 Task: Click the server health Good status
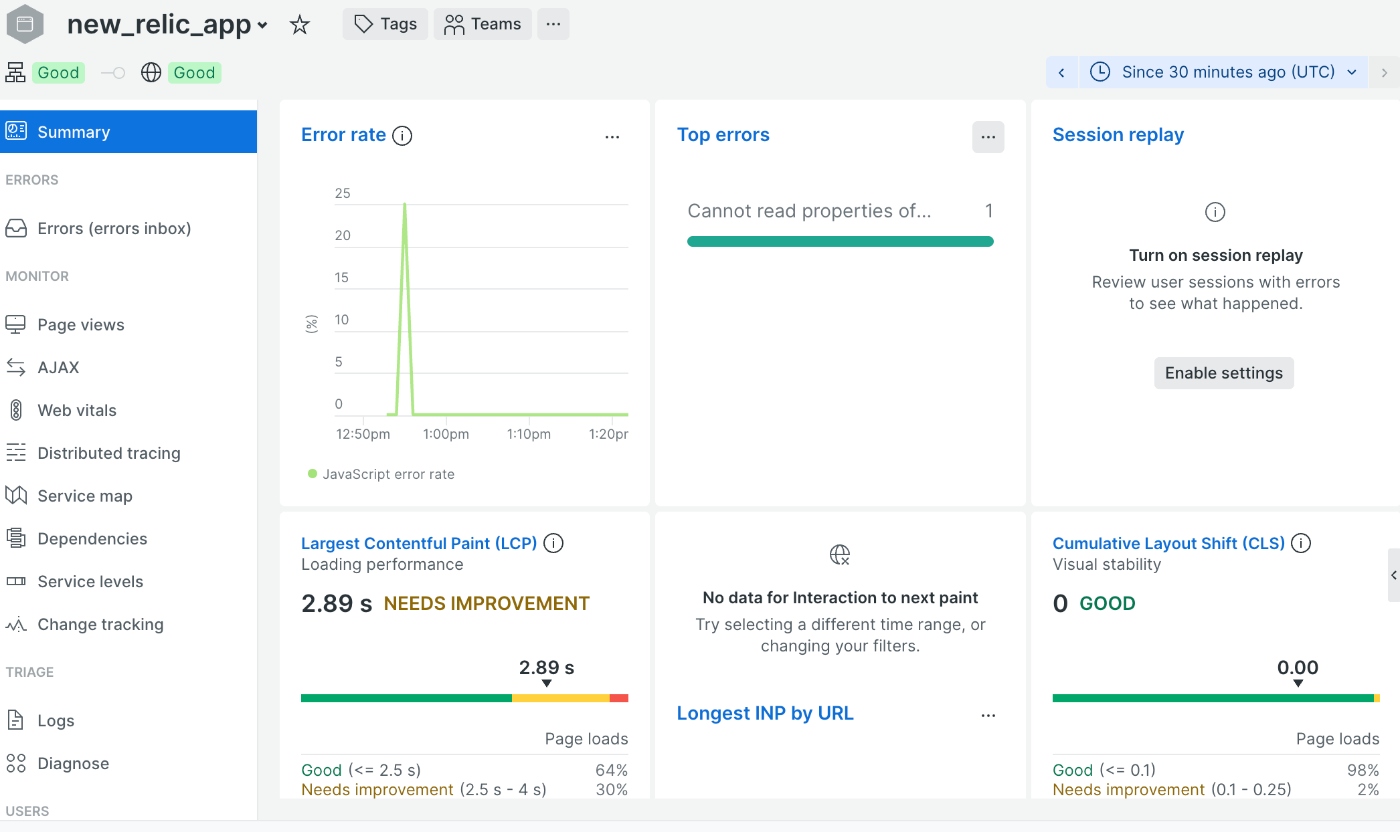pos(58,72)
